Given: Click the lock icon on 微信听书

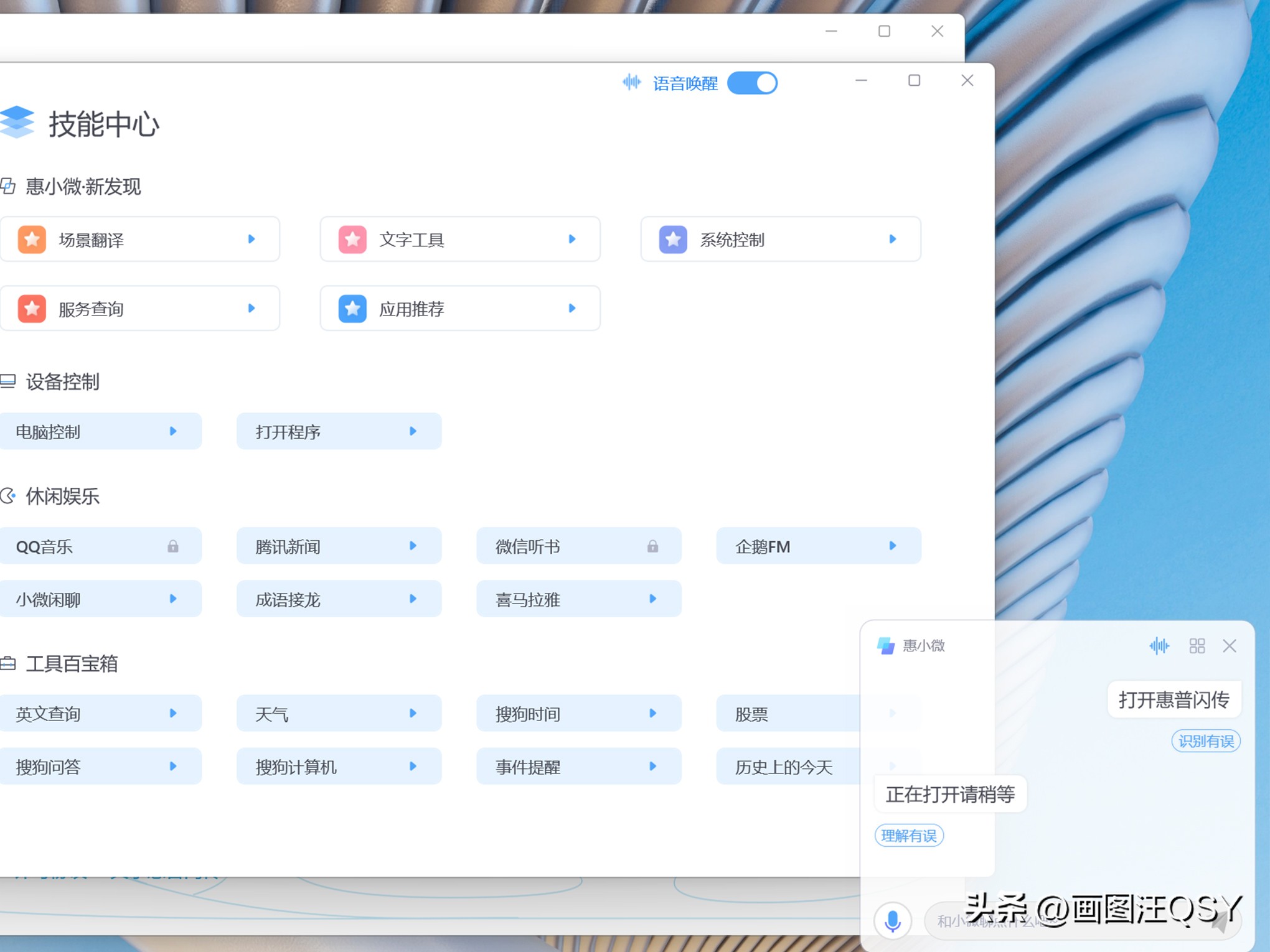Looking at the screenshot, I should point(653,546).
